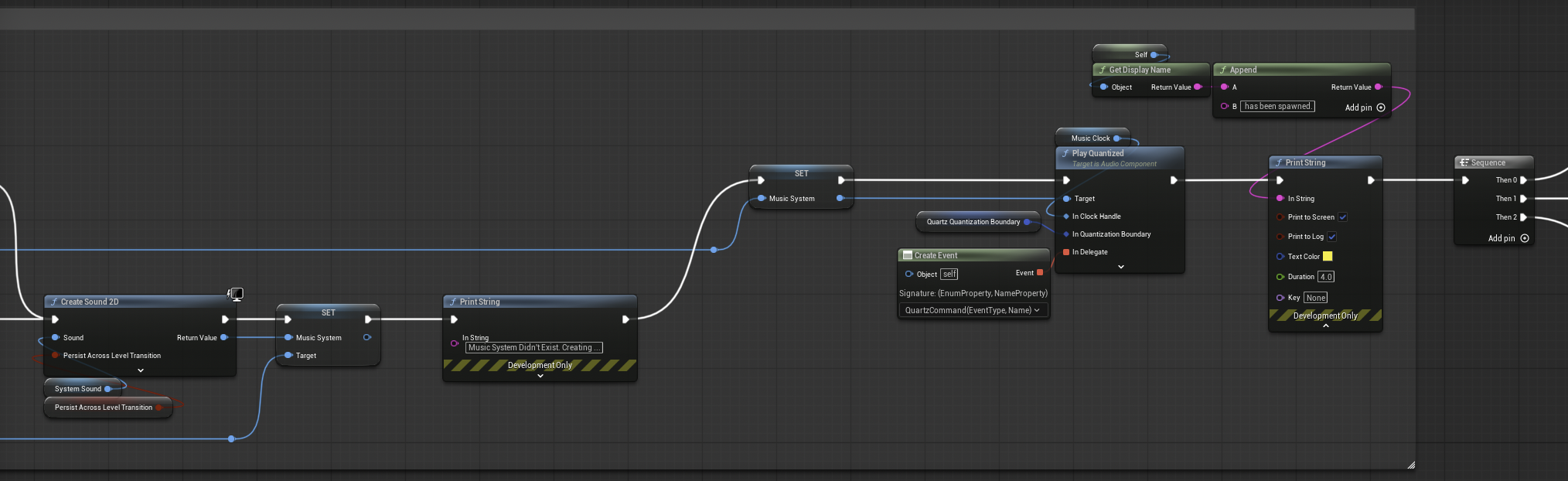Click In Clock Handle pin on Play Quantized
This screenshot has height=481, width=1568.
[1066, 217]
